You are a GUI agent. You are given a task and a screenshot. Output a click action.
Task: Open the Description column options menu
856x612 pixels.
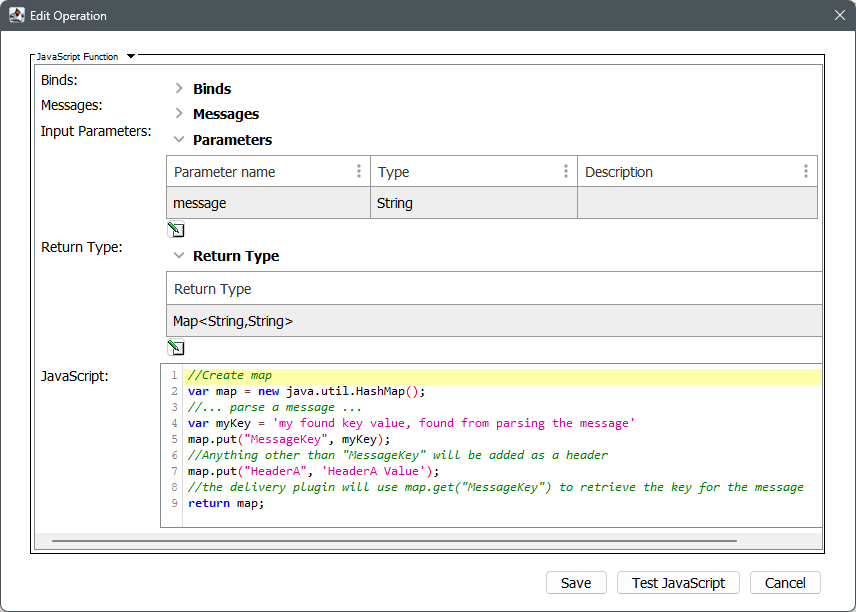(806, 172)
